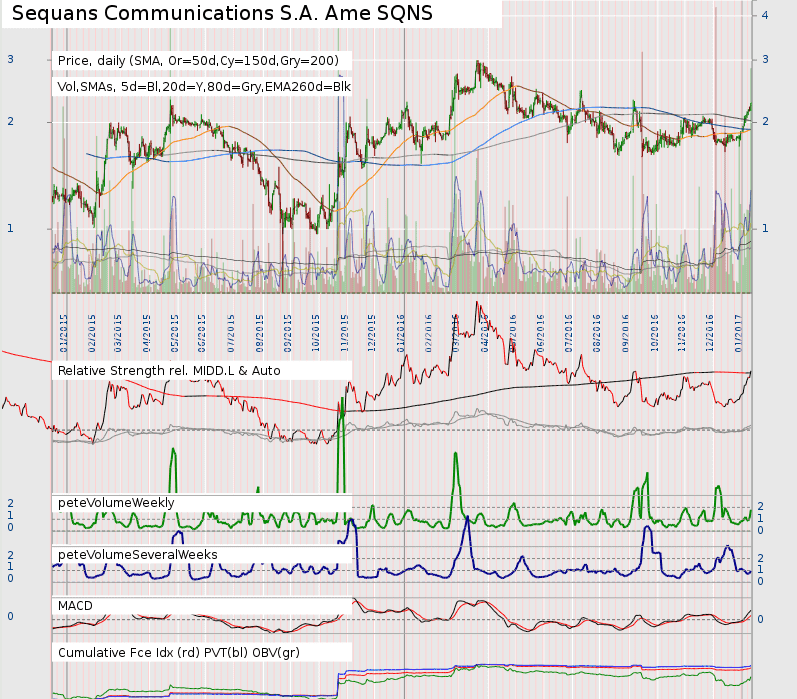The image size is (797, 699).
Task: Click the 03/2015 date axis label
Action: pos(118,333)
